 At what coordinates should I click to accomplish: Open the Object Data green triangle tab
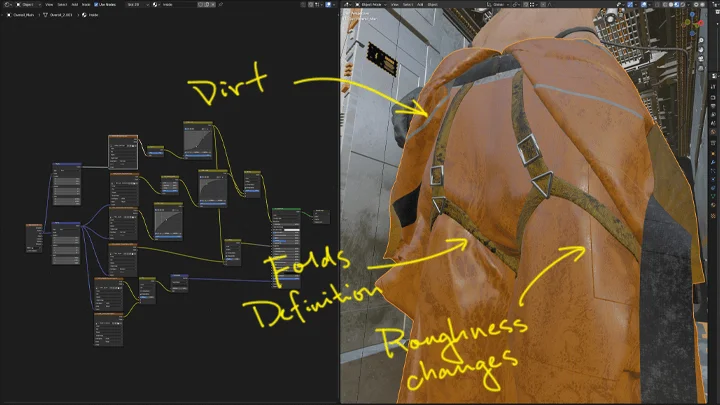click(713, 196)
